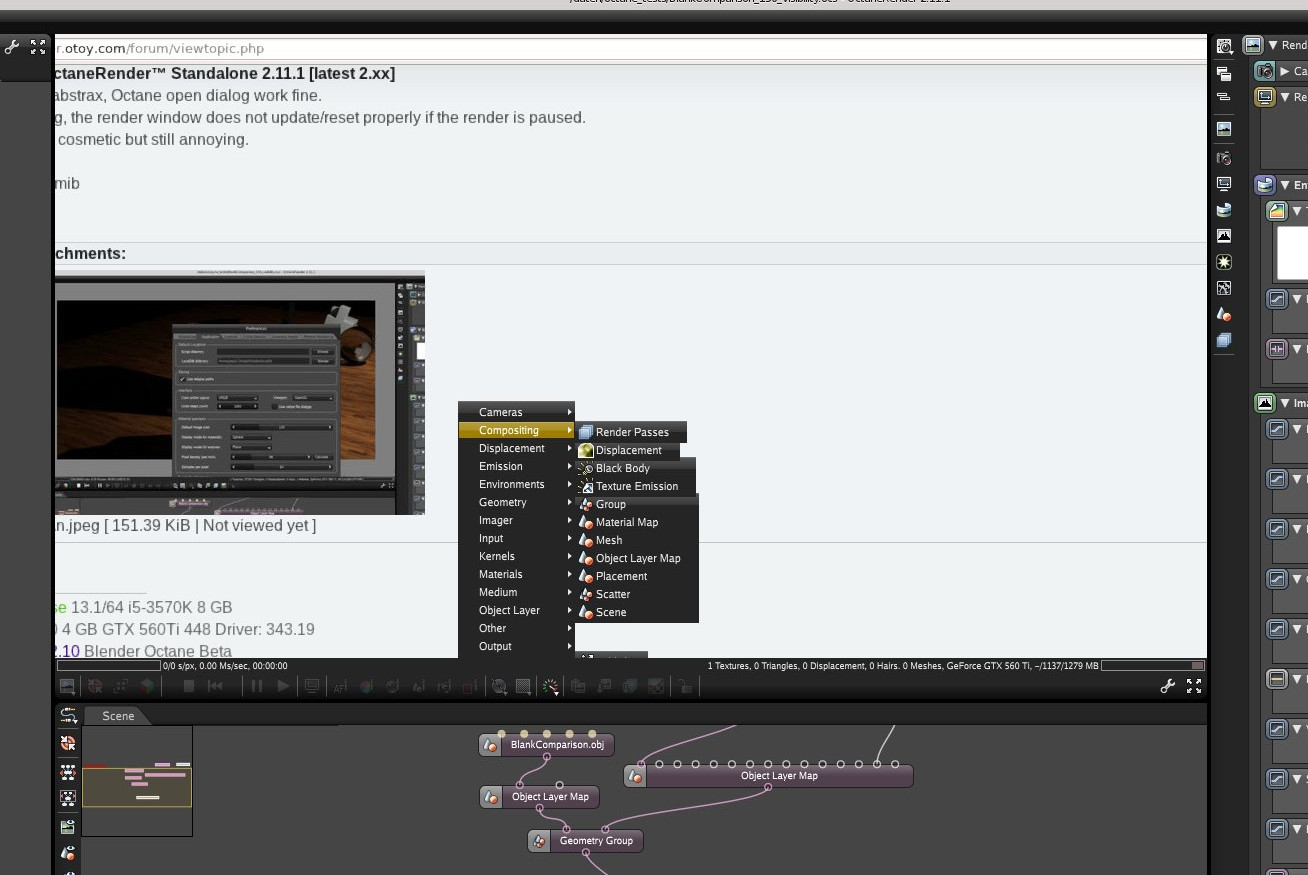
Task: Collapse the Resolution section triangle
Action: tap(1285, 97)
